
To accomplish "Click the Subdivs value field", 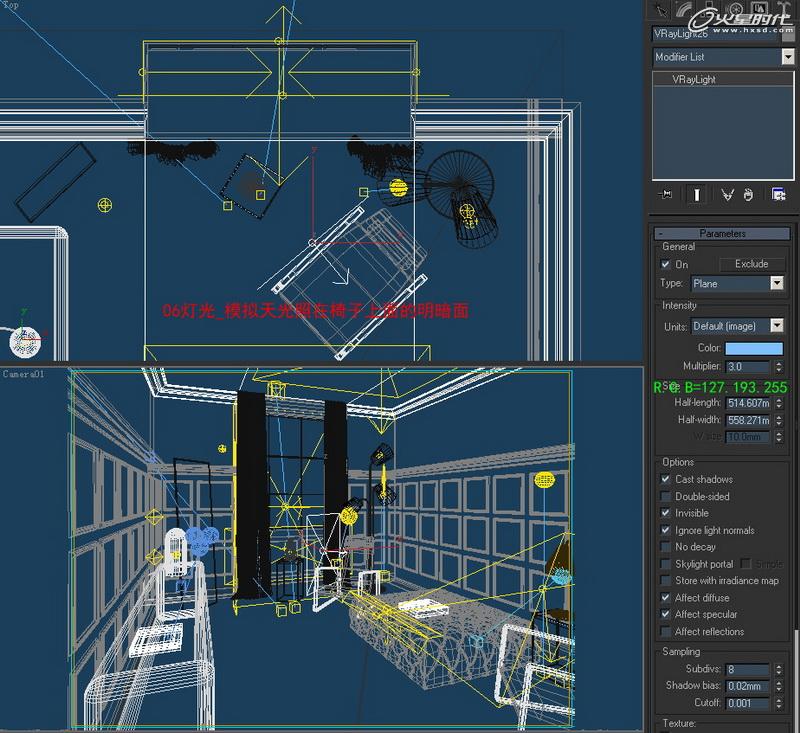I will tap(747, 669).
